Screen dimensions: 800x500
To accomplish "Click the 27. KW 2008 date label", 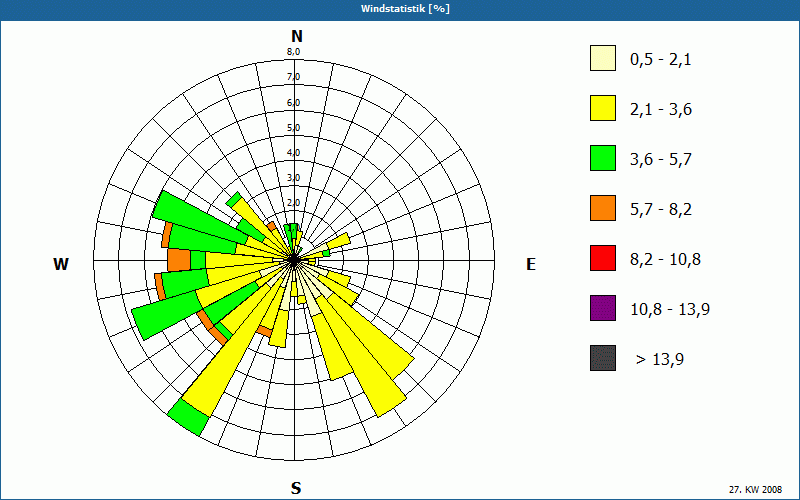I will (x=755, y=489).
